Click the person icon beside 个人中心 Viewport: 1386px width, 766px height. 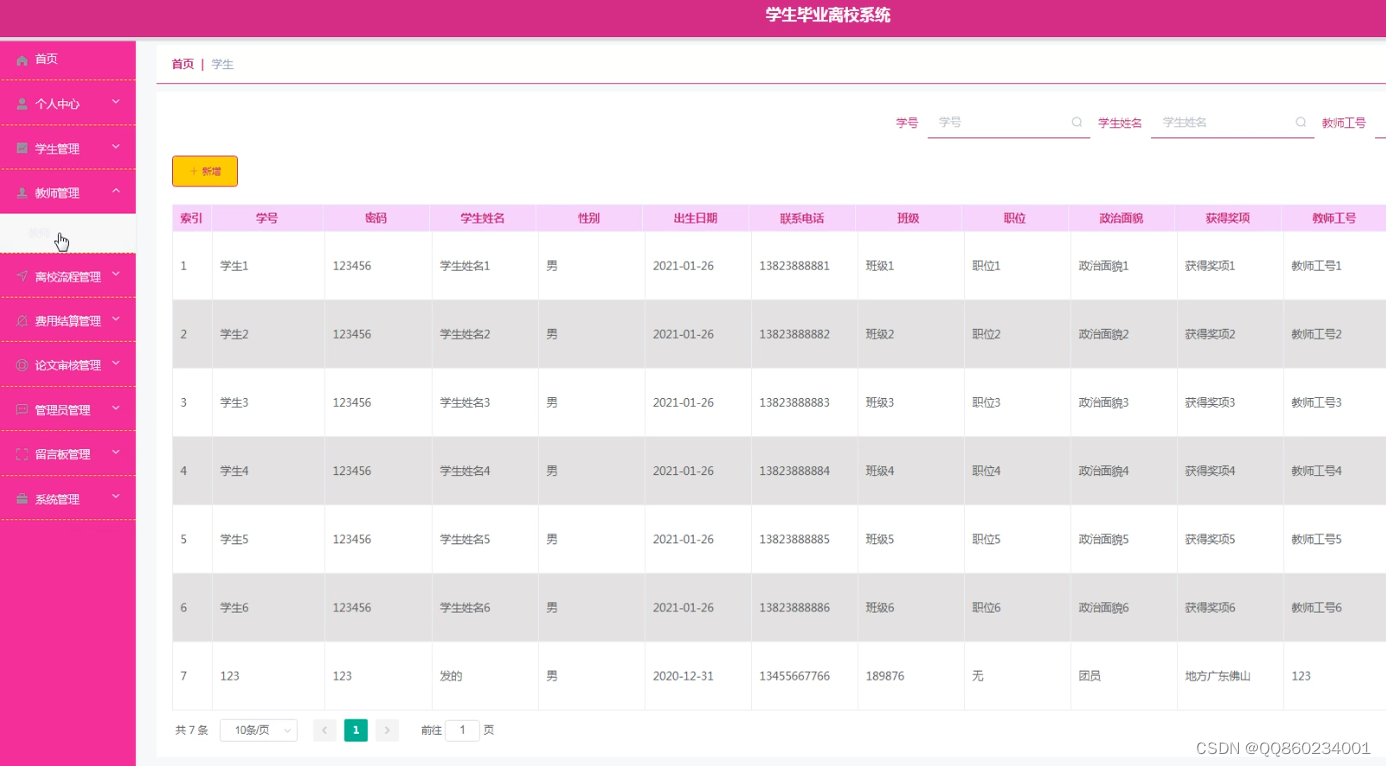click(x=22, y=104)
